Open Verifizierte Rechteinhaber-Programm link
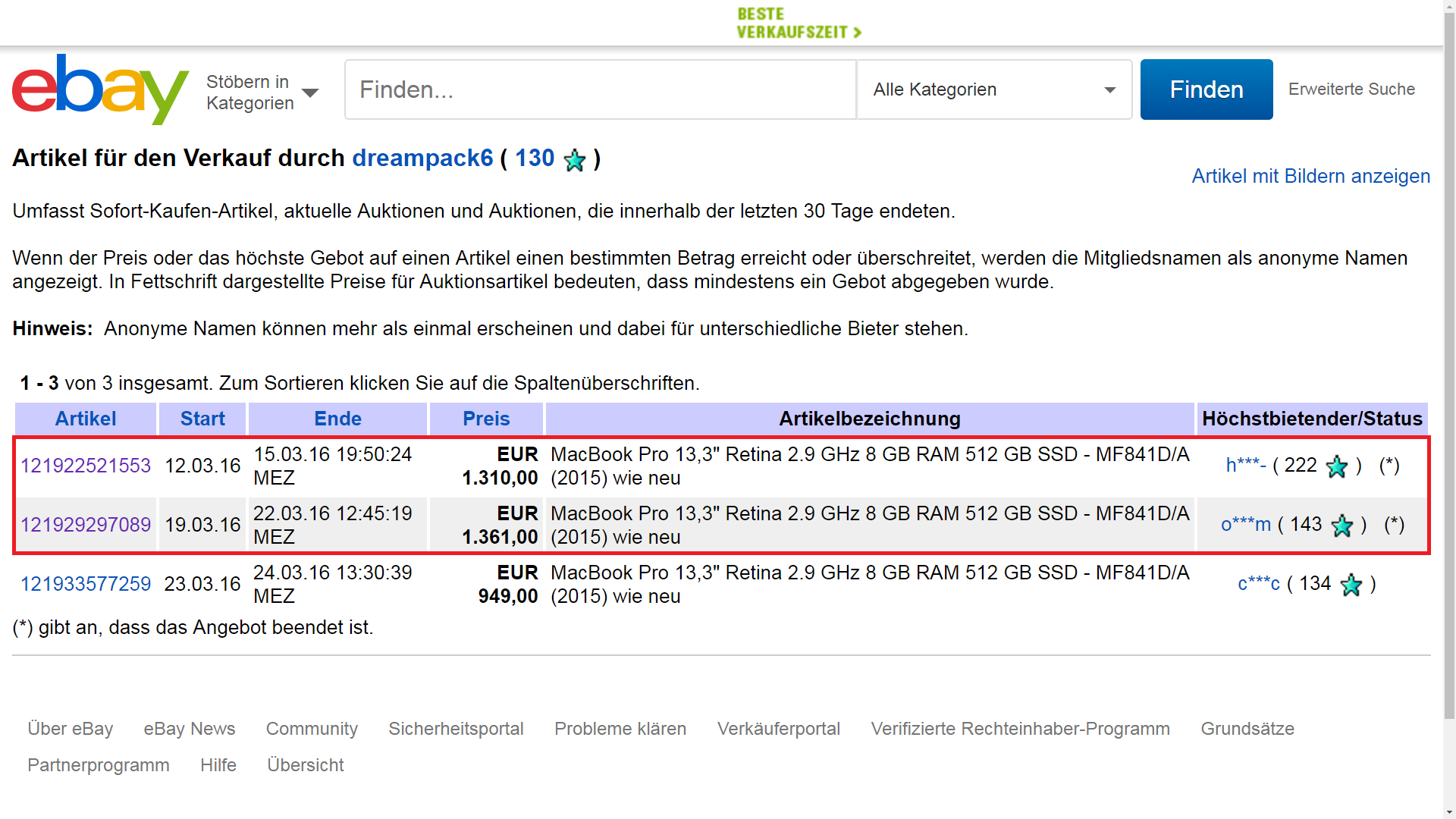1456x819 pixels. (1020, 729)
